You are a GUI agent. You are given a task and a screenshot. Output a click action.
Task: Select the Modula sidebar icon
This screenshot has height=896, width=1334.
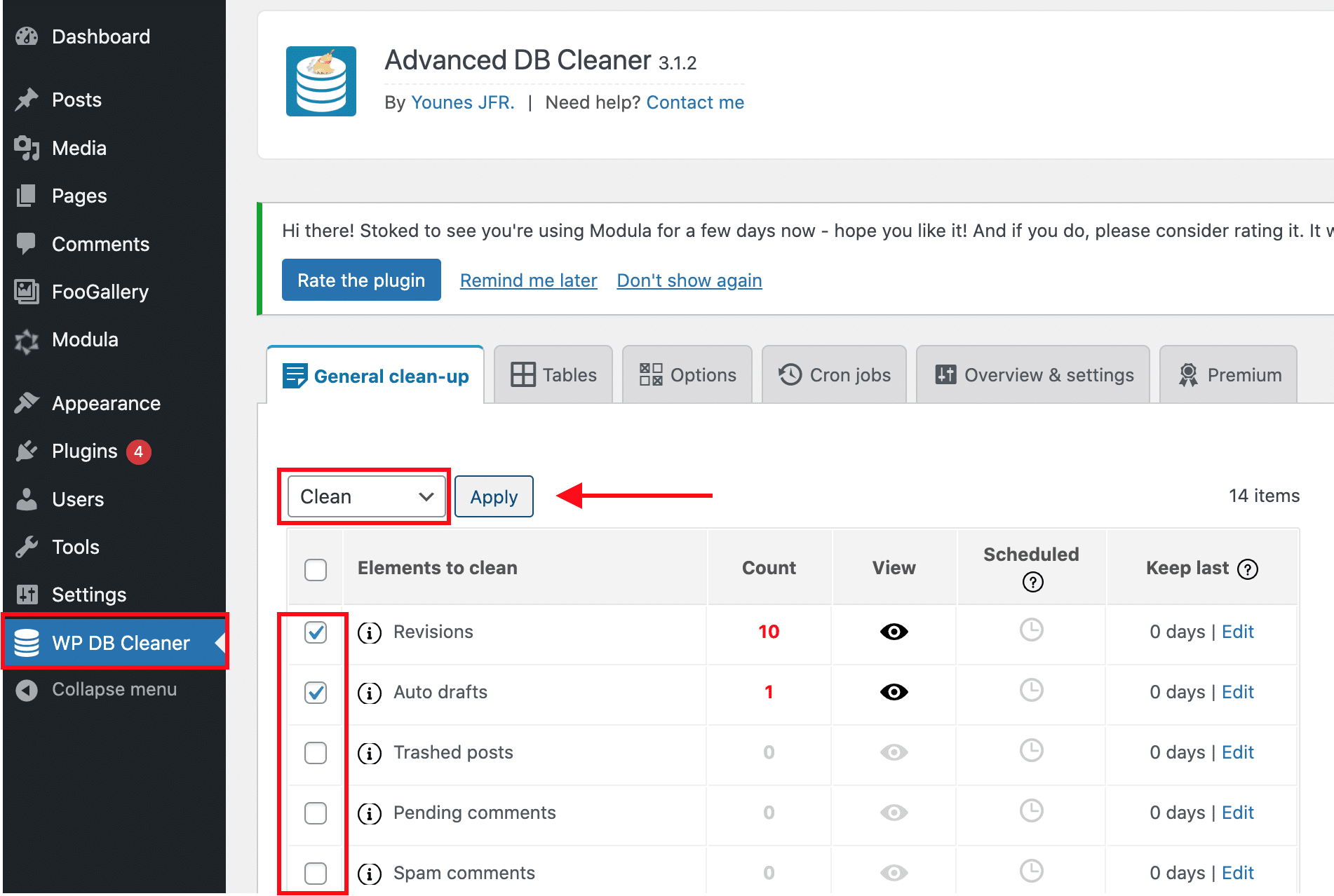pos(26,340)
